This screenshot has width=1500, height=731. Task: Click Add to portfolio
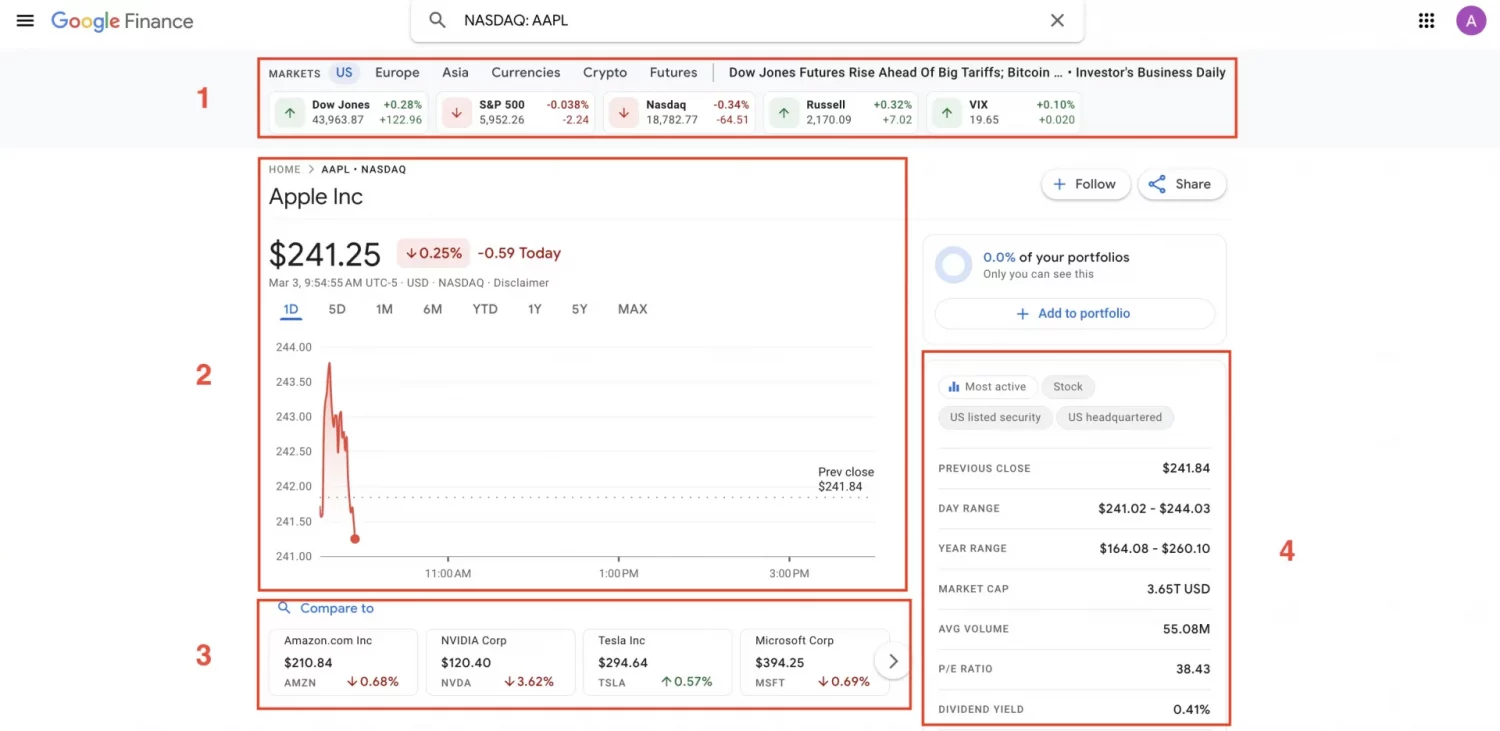tap(1074, 313)
